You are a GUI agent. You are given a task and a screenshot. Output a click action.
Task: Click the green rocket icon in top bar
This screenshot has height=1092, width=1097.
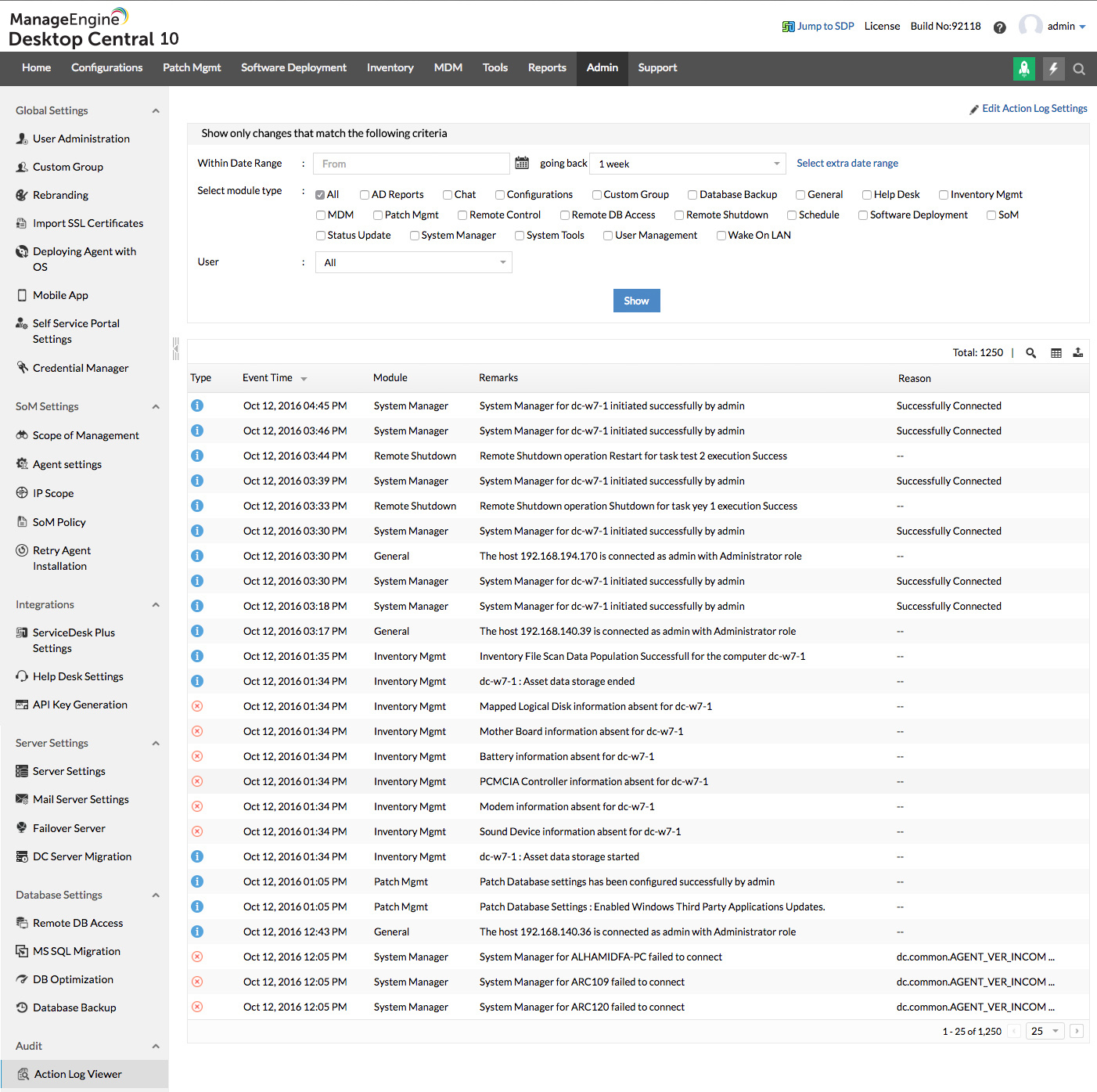click(1023, 69)
